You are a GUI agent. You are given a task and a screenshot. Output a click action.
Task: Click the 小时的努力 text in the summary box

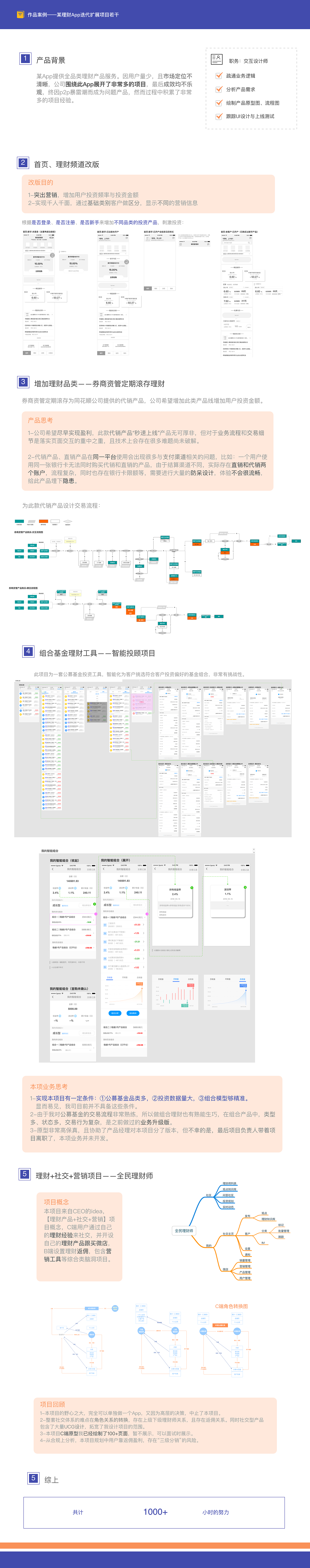[216, 1512]
